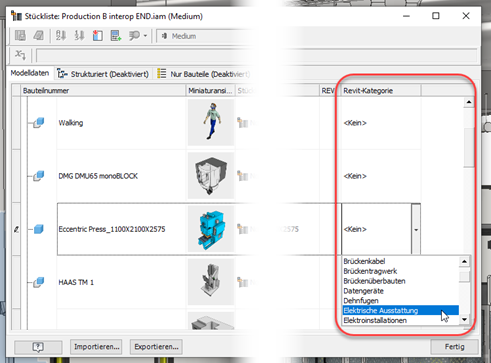
Task: Click the Revit-Kategorie column header
Action: [x=381, y=91]
